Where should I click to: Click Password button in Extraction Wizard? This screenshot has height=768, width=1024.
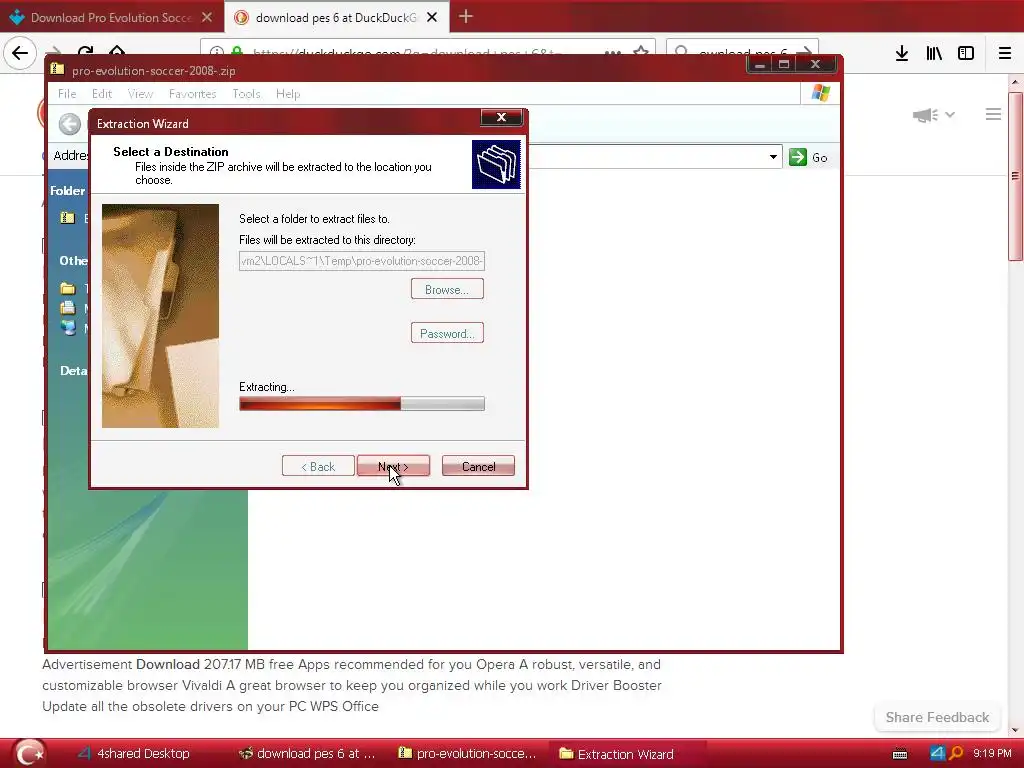tap(447, 333)
